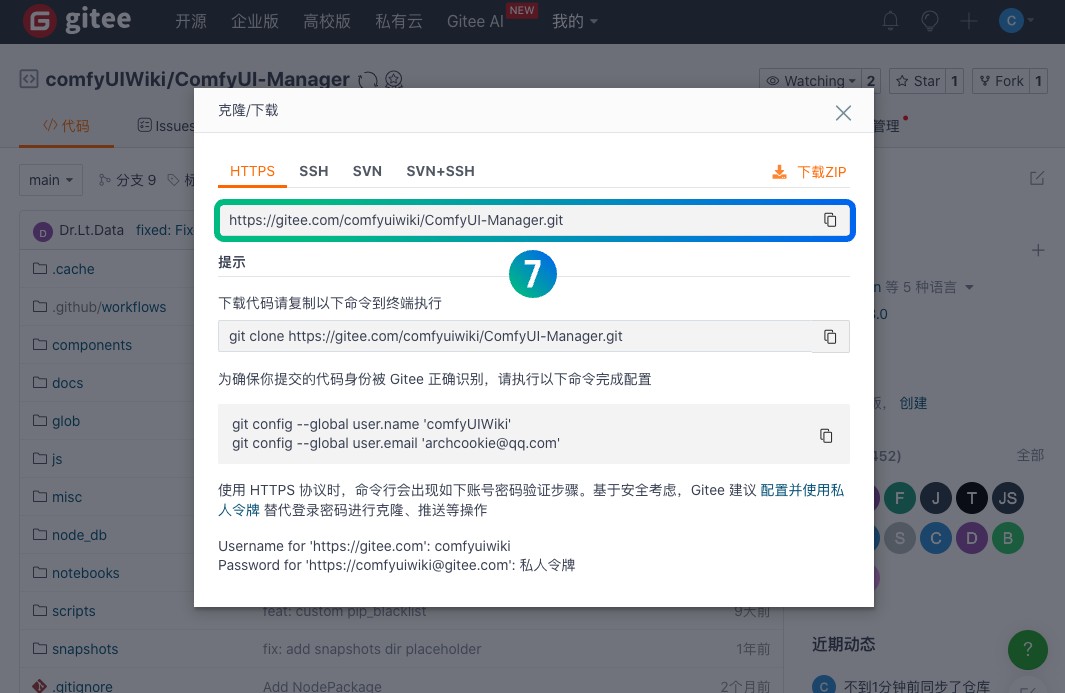Close the 克隆/下载 dialog
The height and width of the screenshot is (693, 1065).
(843, 113)
